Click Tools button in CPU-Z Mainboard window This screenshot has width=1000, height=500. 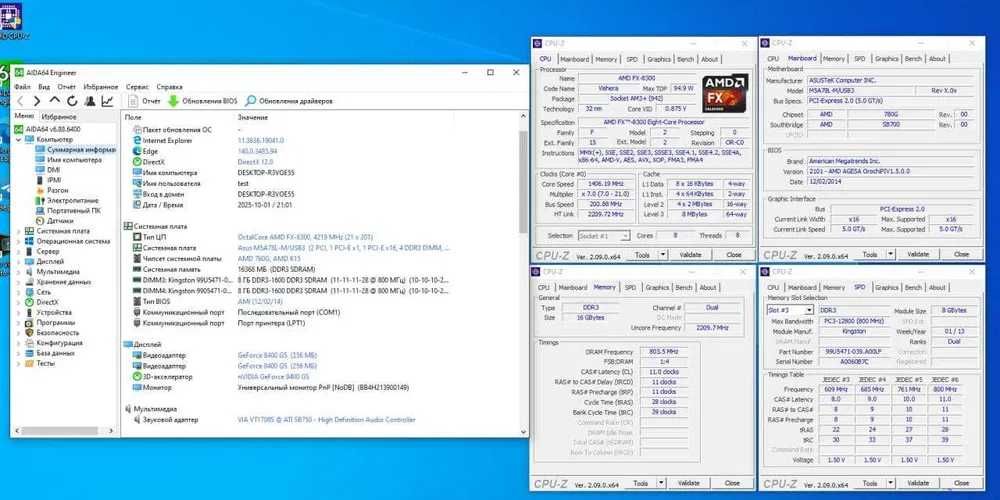869,254
